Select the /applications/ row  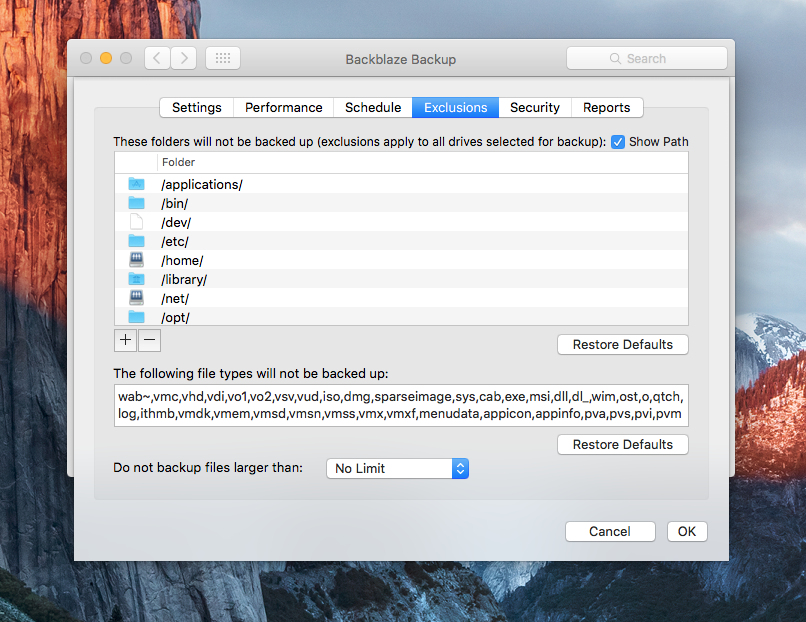click(401, 184)
